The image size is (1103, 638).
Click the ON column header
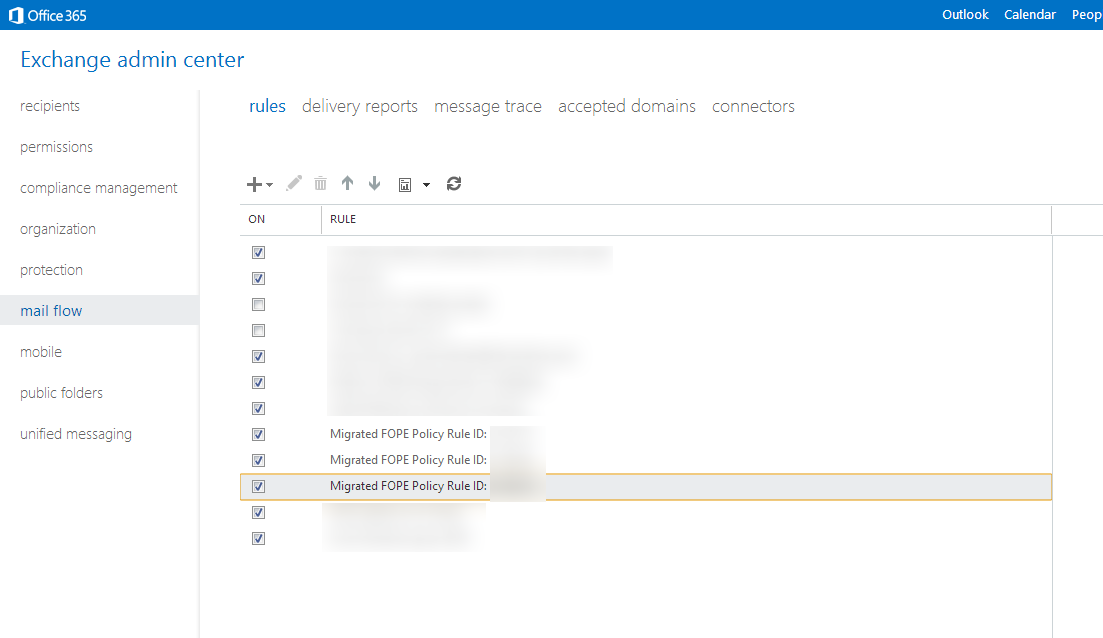click(257, 219)
